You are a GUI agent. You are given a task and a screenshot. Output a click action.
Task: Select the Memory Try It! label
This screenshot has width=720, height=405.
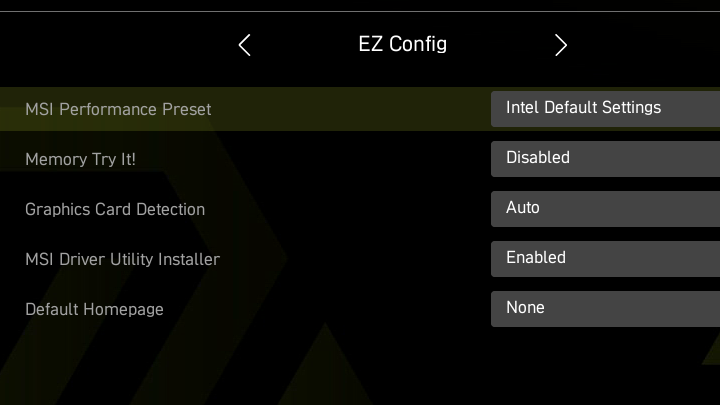click(80, 159)
